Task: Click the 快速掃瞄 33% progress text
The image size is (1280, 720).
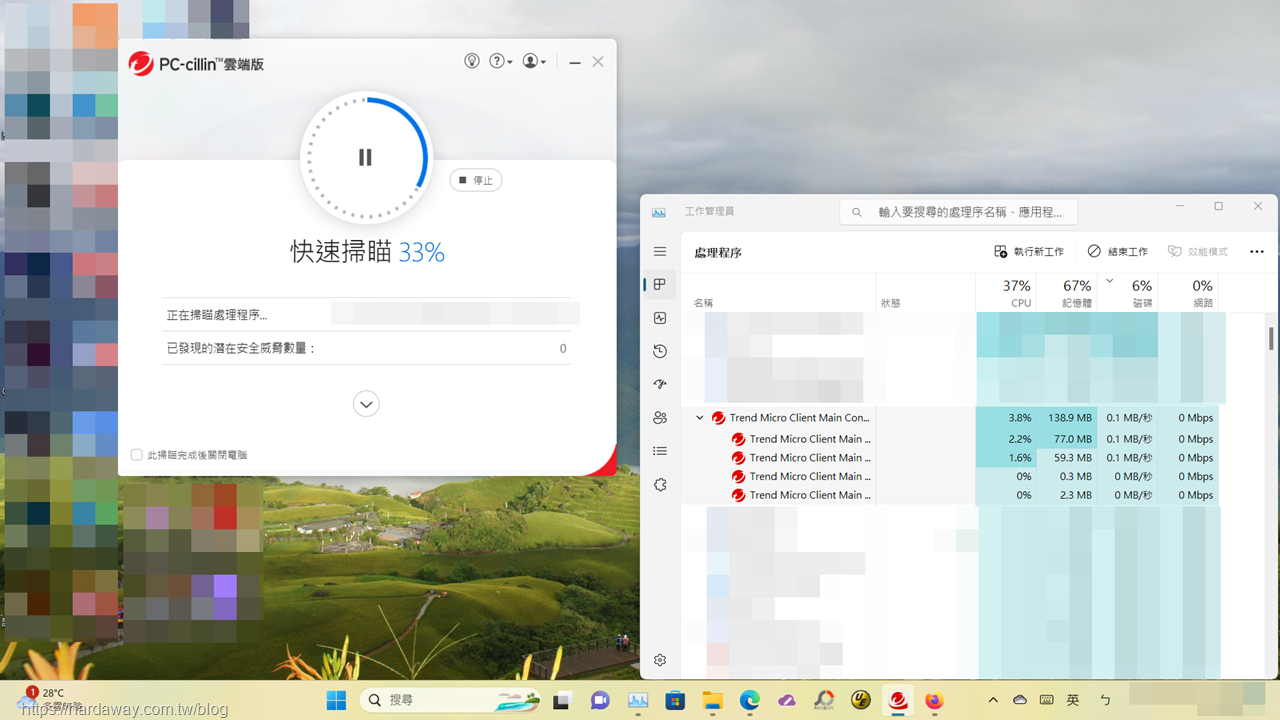Action: pyautogui.click(x=367, y=252)
